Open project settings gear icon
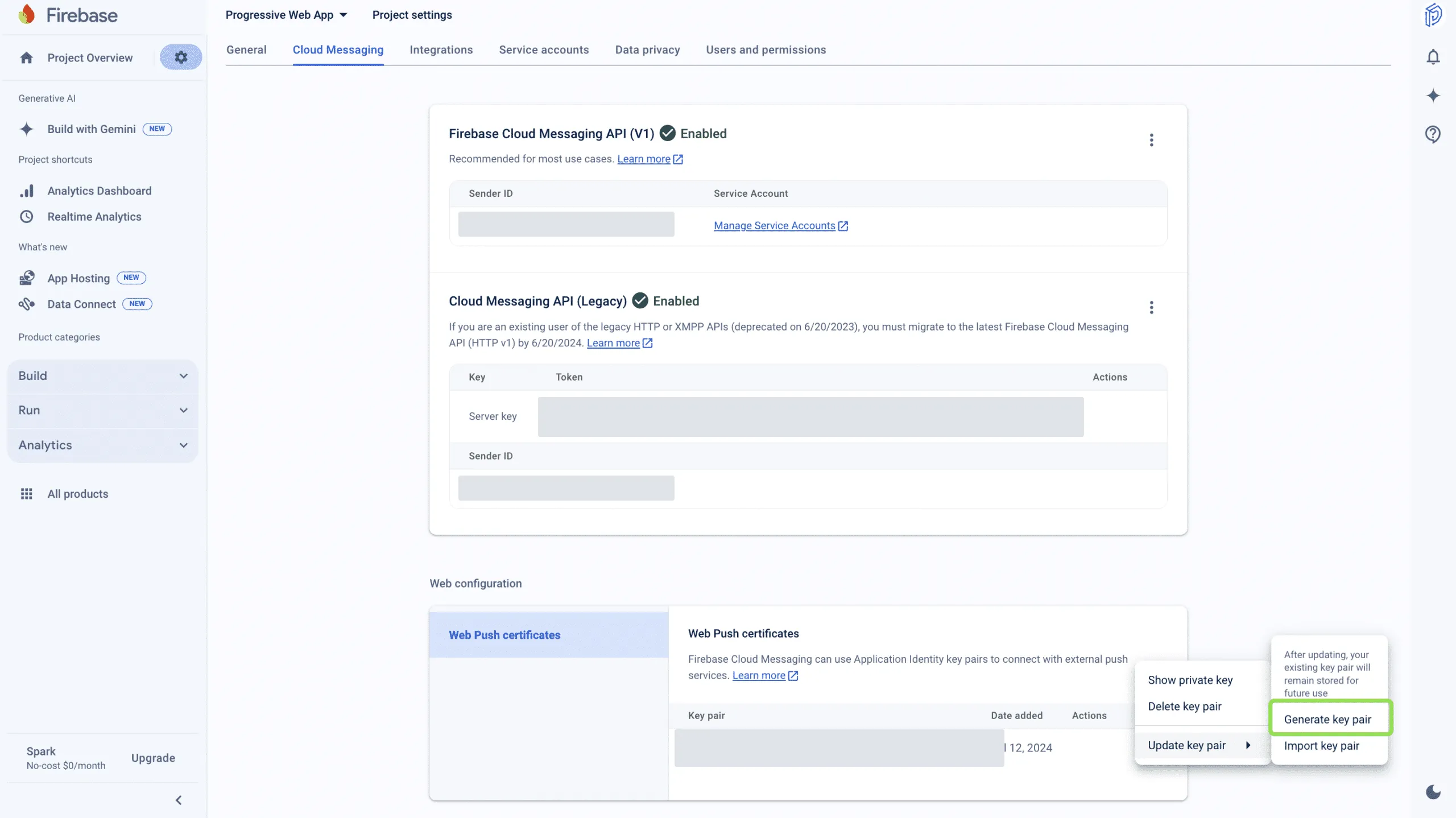Image resolution: width=1456 pixels, height=818 pixels. (x=181, y=57)
